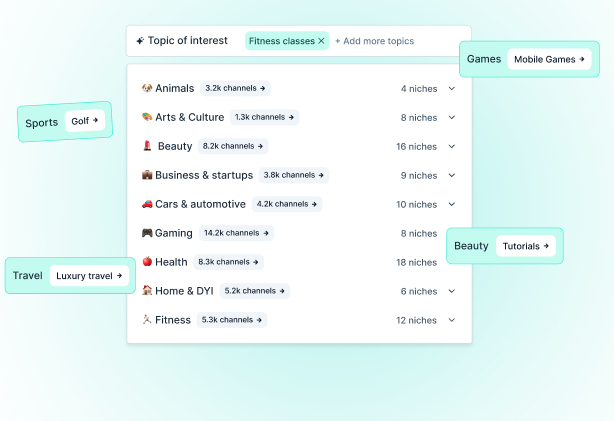Screen dimensions: 614x421
Task: Expand the Animals 4 niches row
Action: (x=452, y=88)
